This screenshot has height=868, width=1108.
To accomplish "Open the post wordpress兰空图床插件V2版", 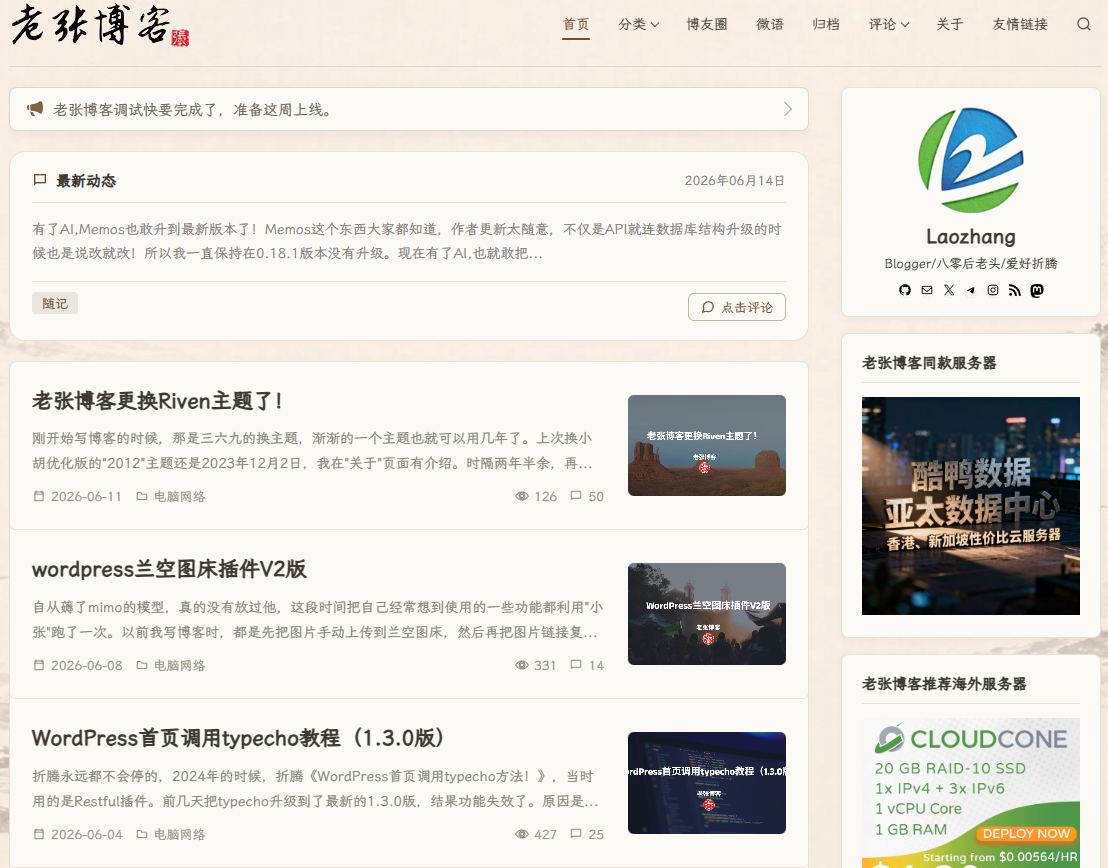I will coord(169,569).
